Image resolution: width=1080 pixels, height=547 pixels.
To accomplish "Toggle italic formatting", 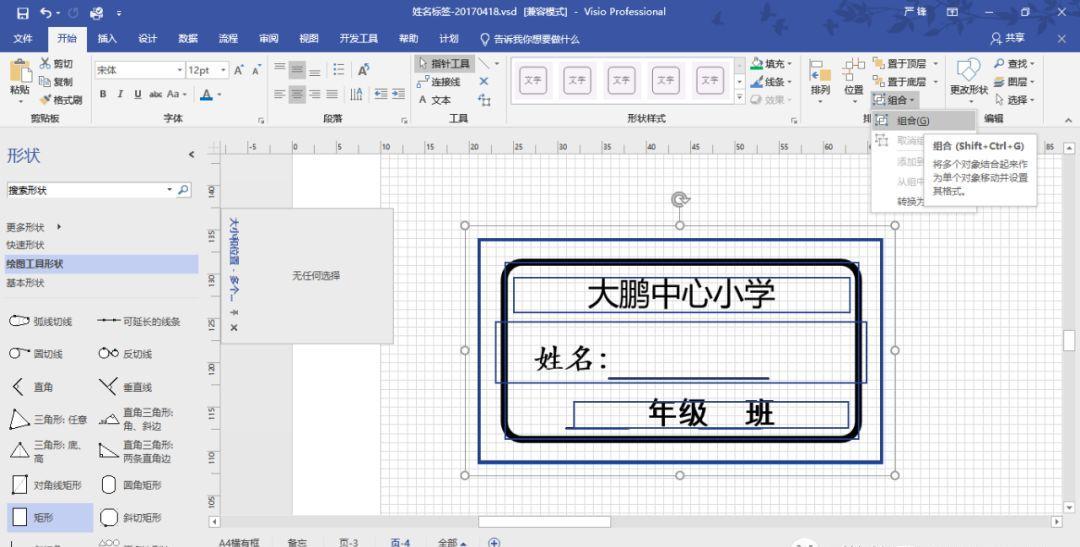I will 121,94.
